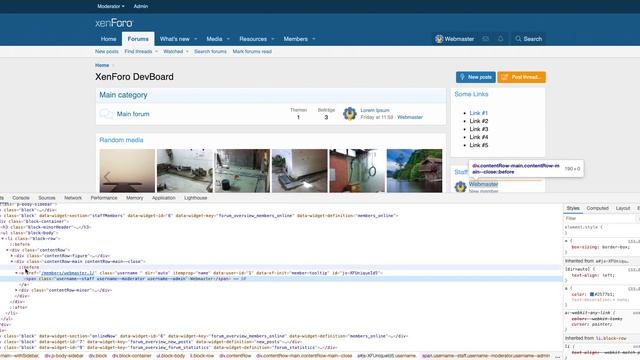
Task: Click the avatar beside Lorem ipsum
Action: 350,113
